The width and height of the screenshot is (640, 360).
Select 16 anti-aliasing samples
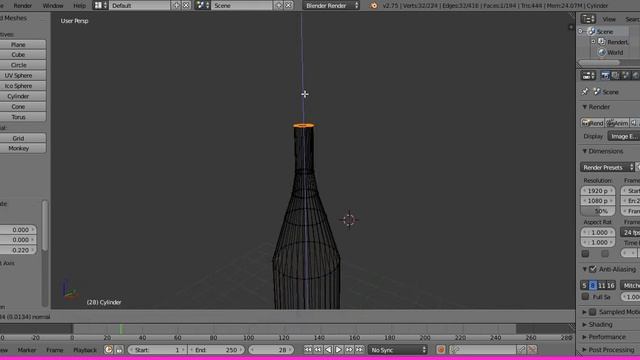point(611,285)
